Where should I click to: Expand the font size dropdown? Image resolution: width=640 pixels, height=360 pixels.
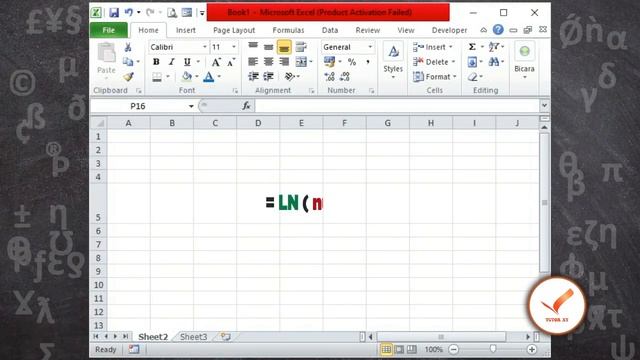234,47
